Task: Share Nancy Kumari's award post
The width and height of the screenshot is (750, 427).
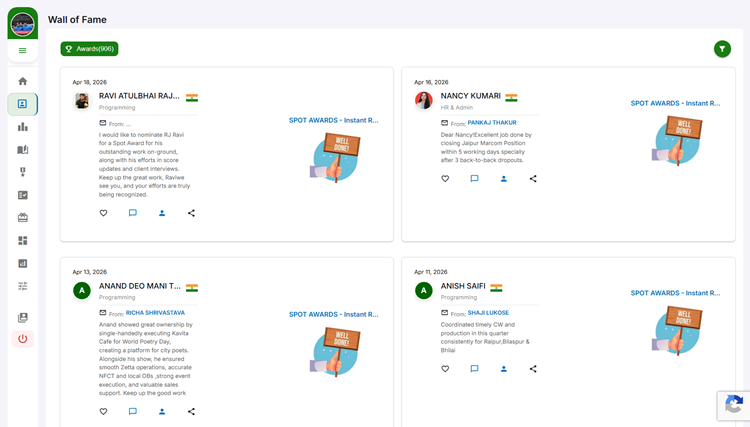Action: point(533,178)
